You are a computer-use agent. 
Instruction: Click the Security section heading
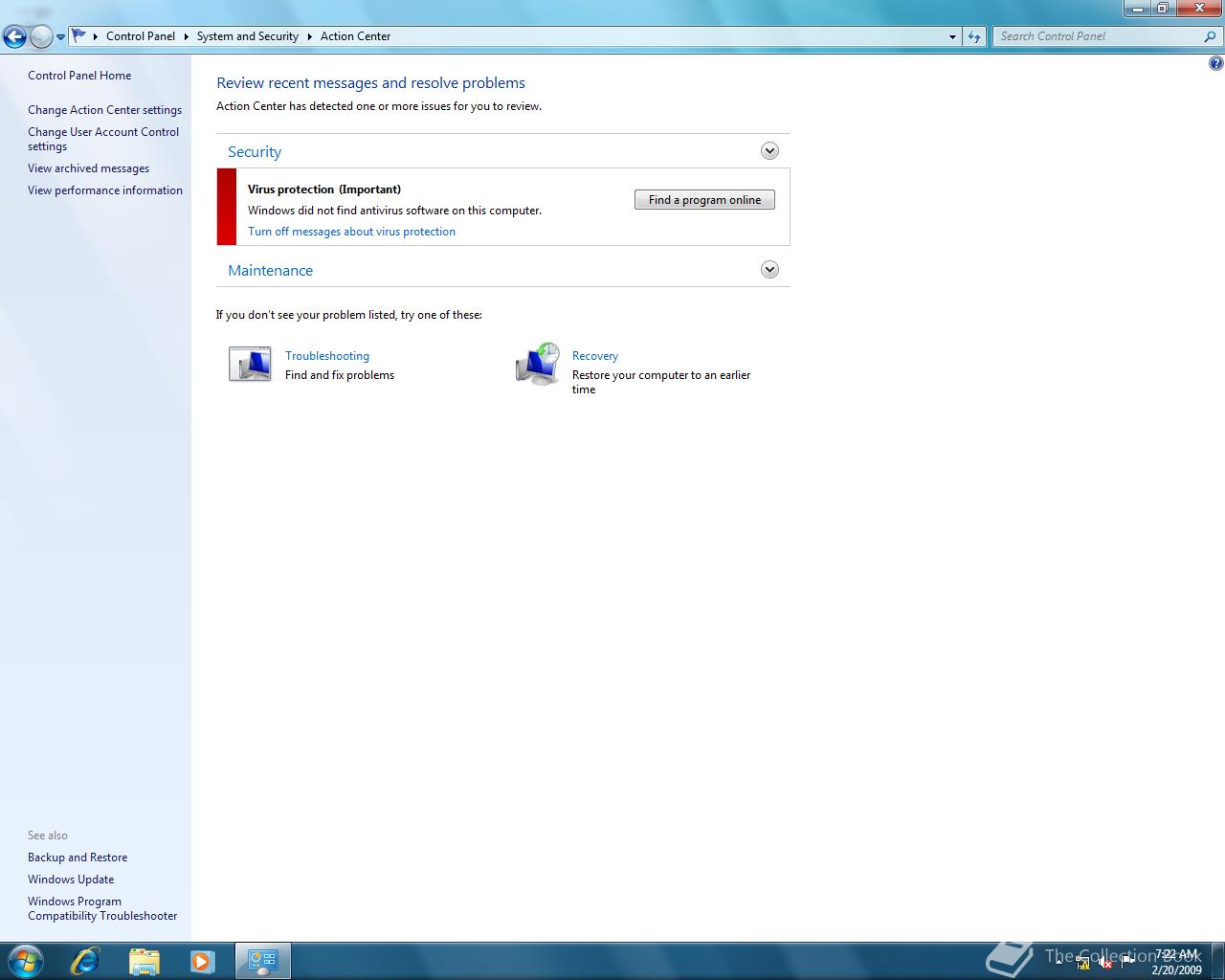[x=255, y=152]
